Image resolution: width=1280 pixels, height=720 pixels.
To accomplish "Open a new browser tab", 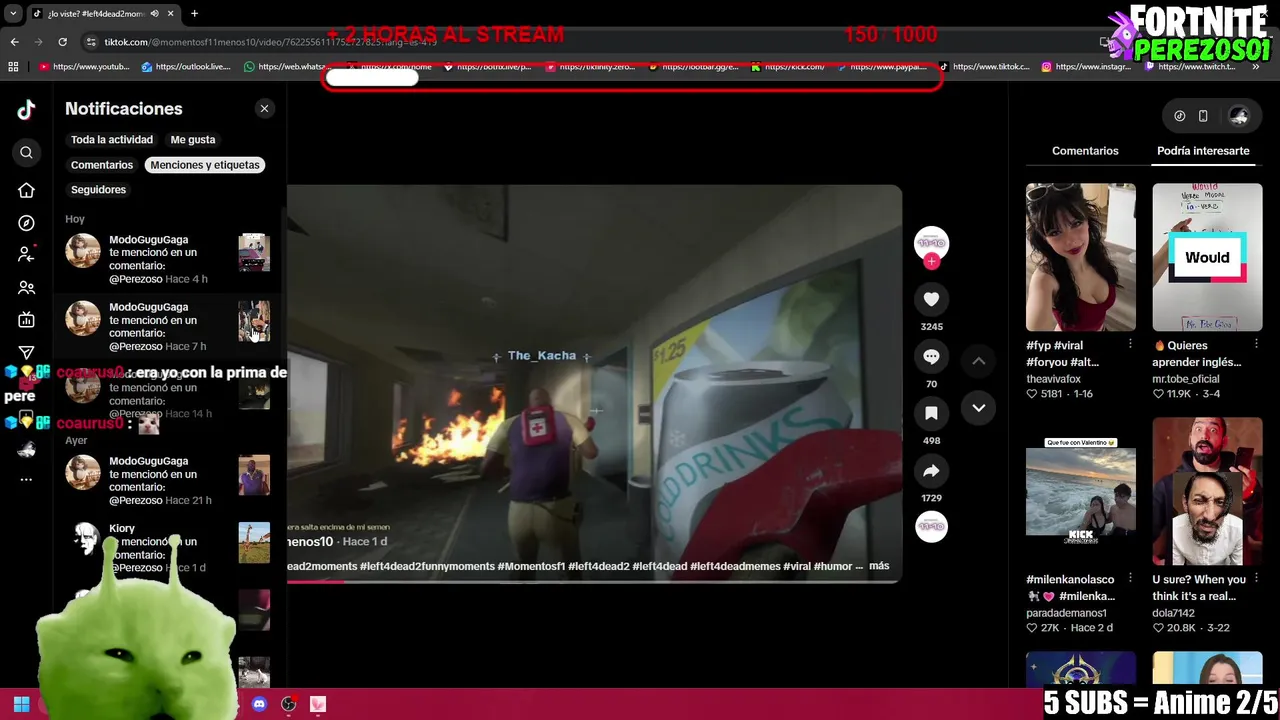I will coord(194,14).
